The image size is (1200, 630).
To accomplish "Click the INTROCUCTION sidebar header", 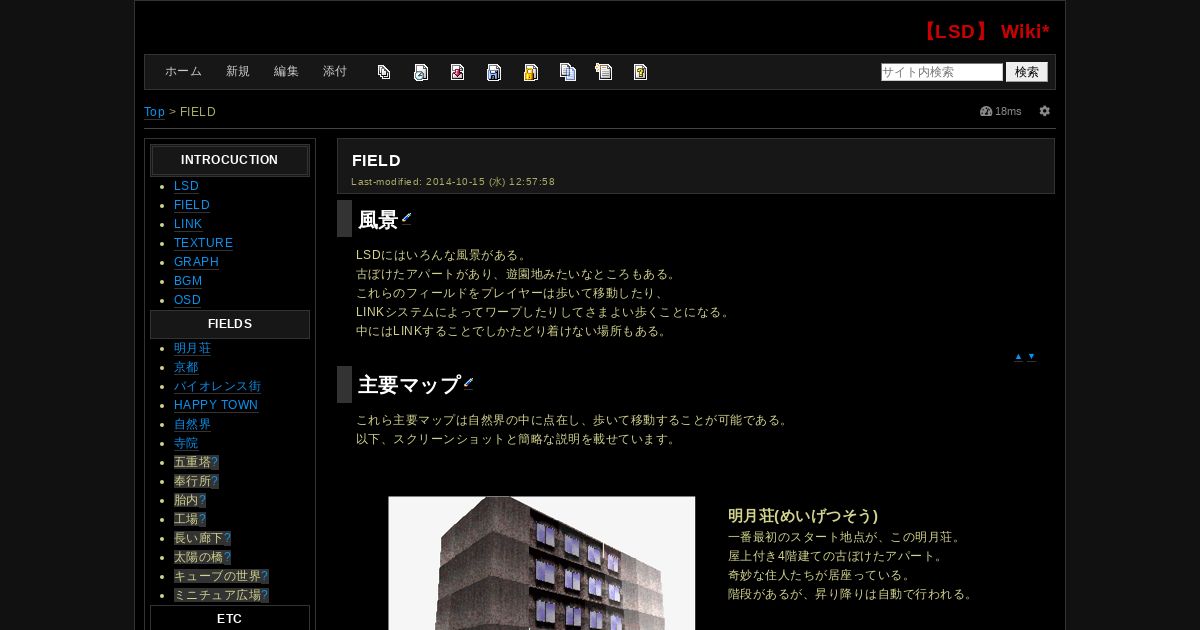I will pyautogui.click(x=230, y=160).
